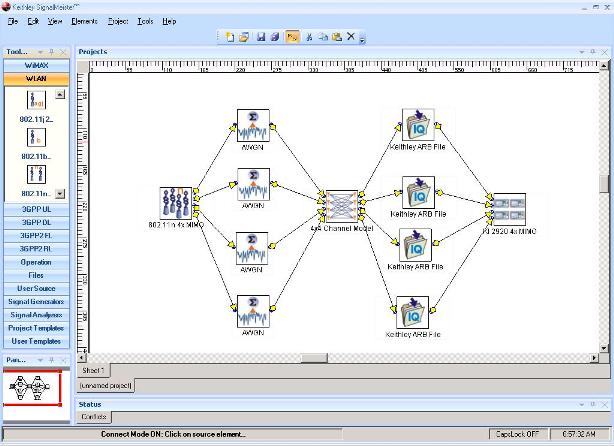Viewport: 614px width, 446px height.
Task: Open the toolbar options overflow arrow
Action: click(x=362, y=40)
